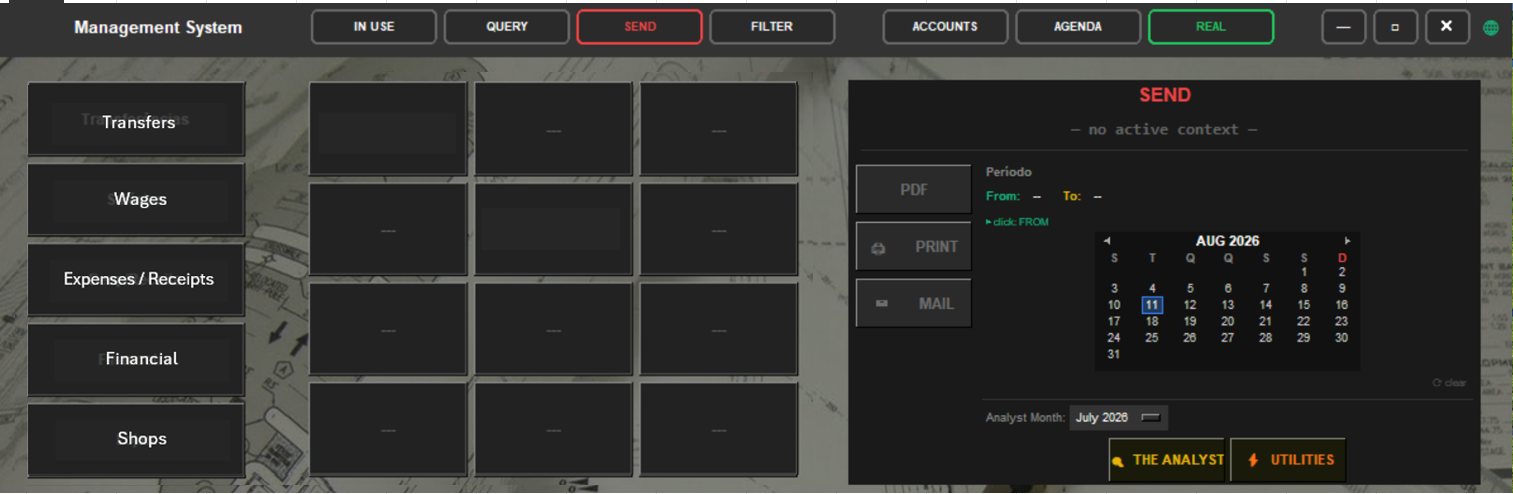The width and height of the screenshot is (1513, 494).
Task: Select day 17 in the calendar
Action: click(1114, 322)
